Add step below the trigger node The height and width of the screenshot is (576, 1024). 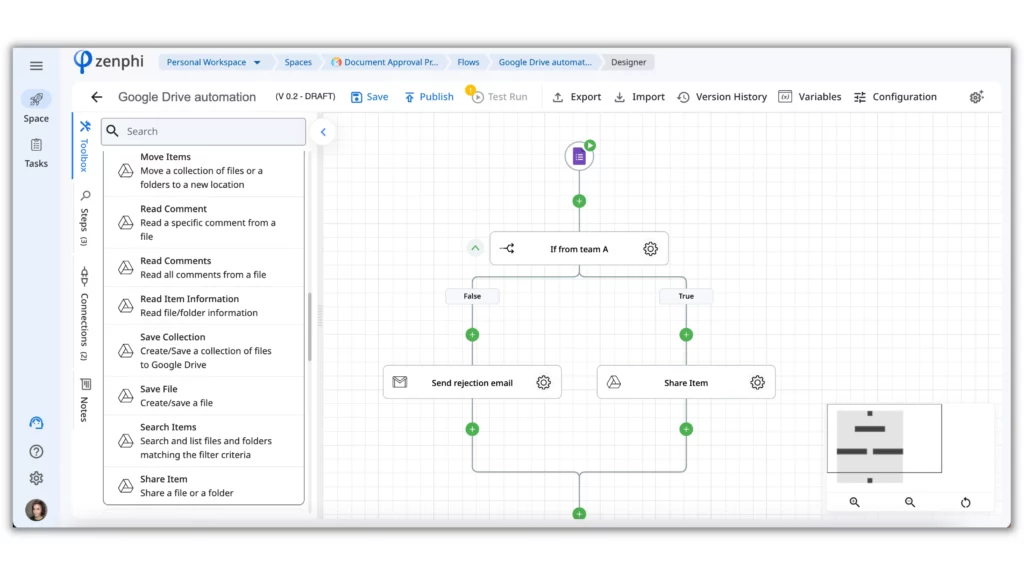579,201
